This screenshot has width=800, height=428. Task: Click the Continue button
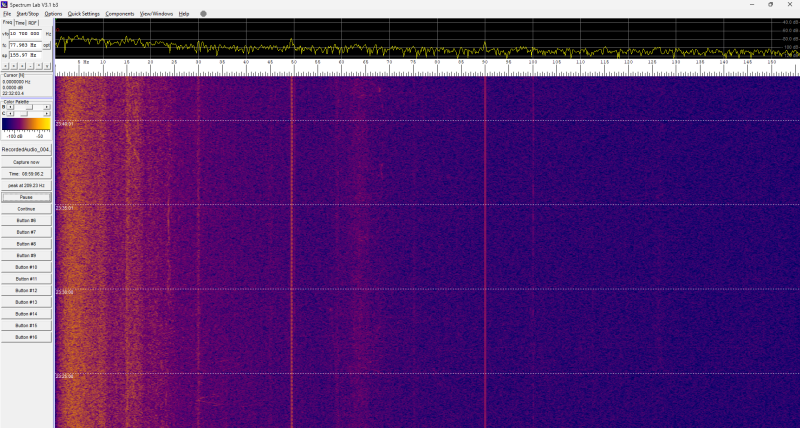pos(26,209)
